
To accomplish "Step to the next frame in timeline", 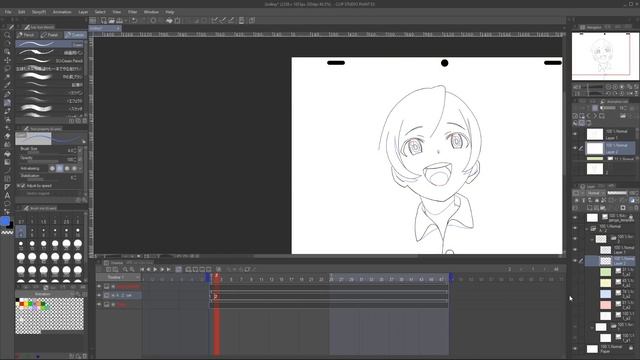I will point(162,269).
